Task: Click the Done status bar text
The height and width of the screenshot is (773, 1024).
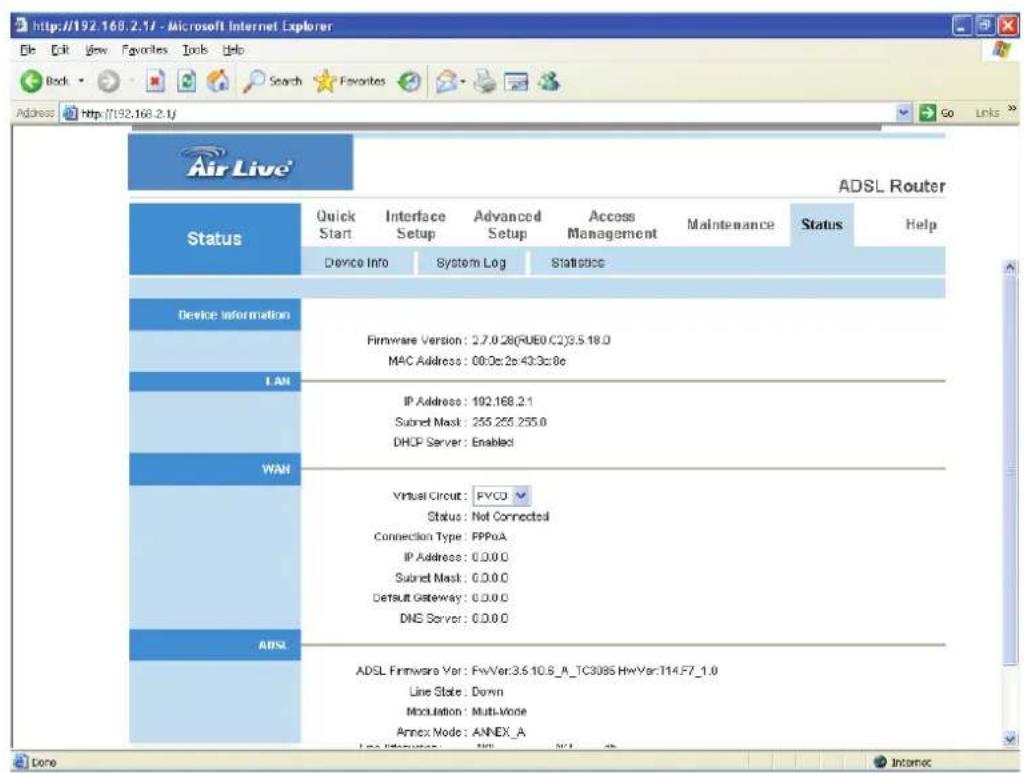Action: [x=44, y=762]
